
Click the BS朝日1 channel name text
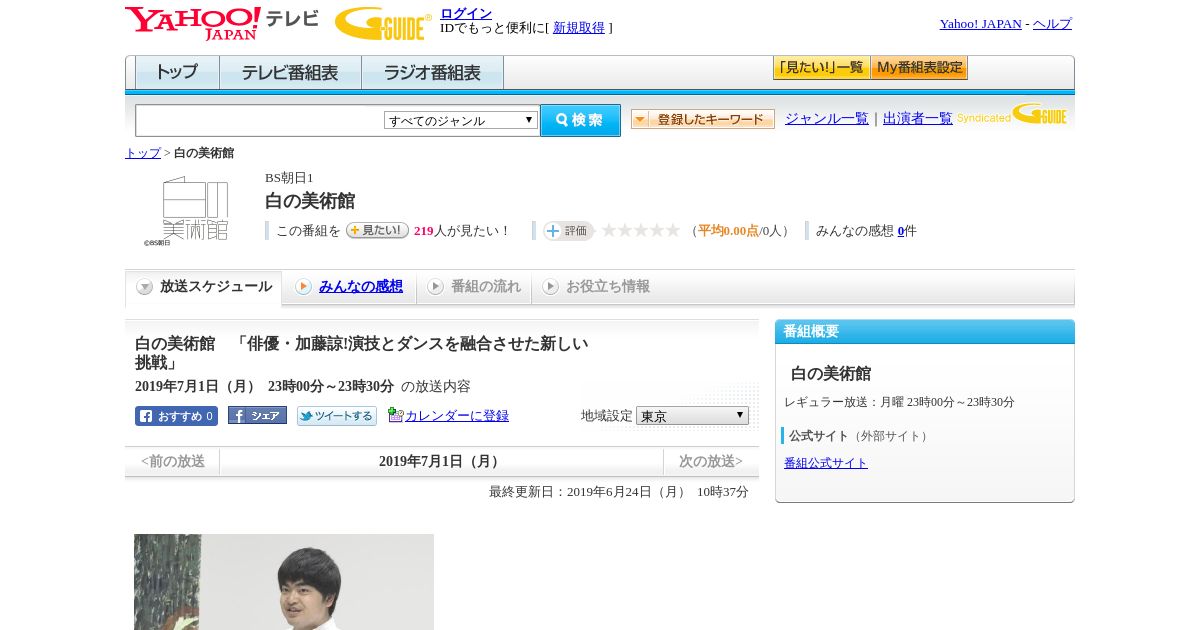289,178
